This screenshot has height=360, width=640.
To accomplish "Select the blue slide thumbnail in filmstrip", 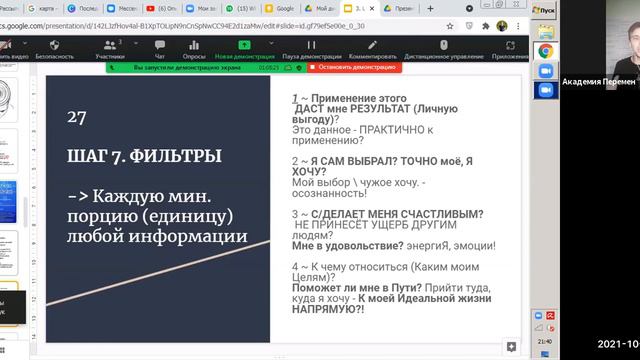I will tap(9, 202).
